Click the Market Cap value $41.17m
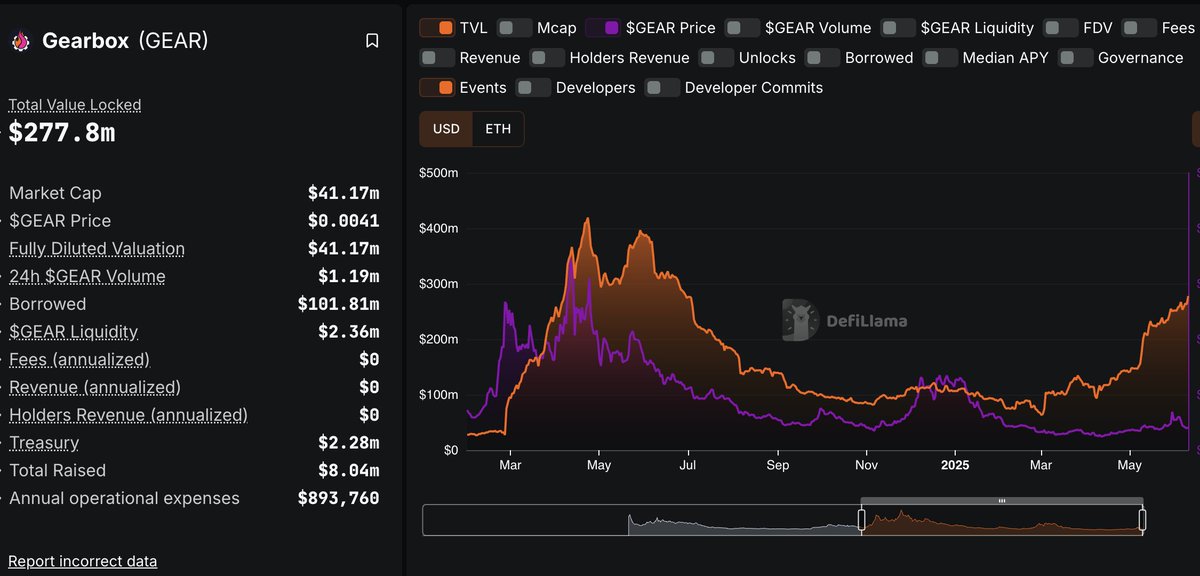Viewport: 1200px width, 576px height. pyautogui.click(x=343, y=193)
